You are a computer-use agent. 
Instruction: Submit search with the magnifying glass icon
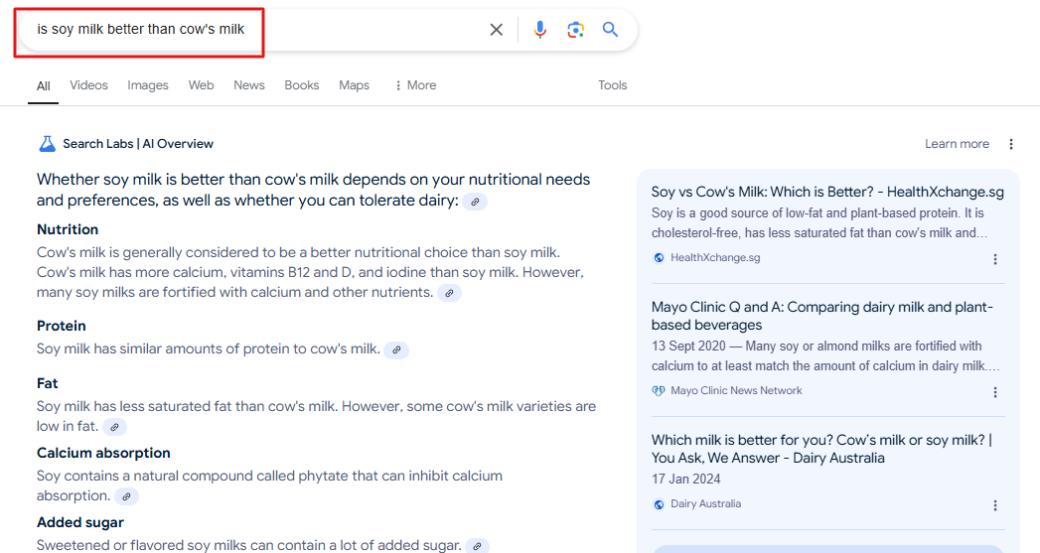(x=610, y=29)
